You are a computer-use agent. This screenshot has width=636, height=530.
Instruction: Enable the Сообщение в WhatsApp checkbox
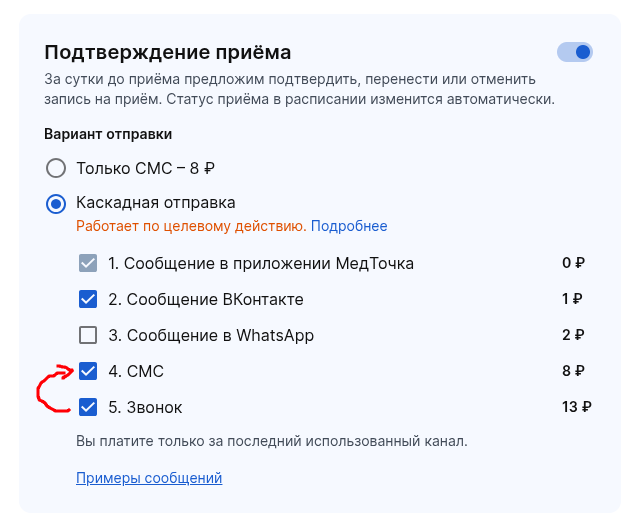pyautogui.click(x=88, y=335)
